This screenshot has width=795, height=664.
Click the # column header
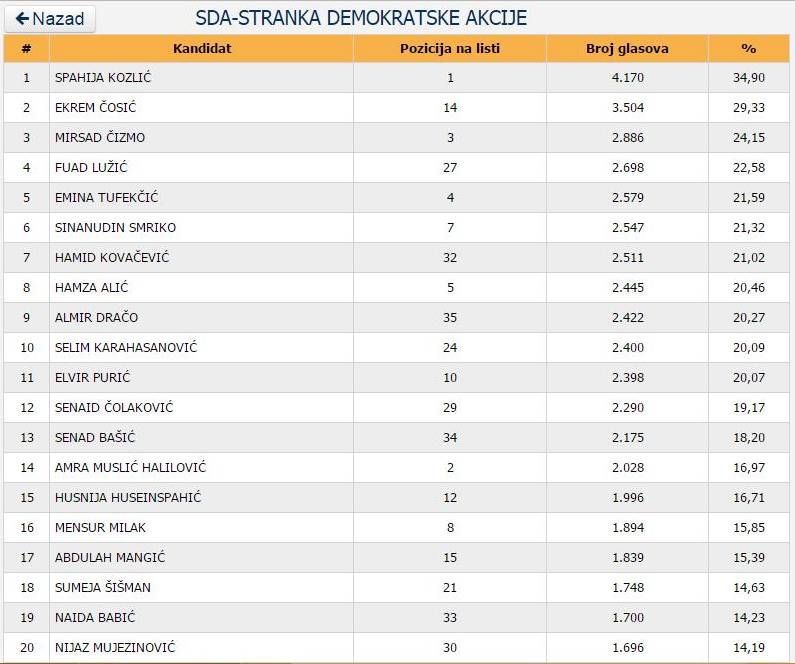click(27, 48)
